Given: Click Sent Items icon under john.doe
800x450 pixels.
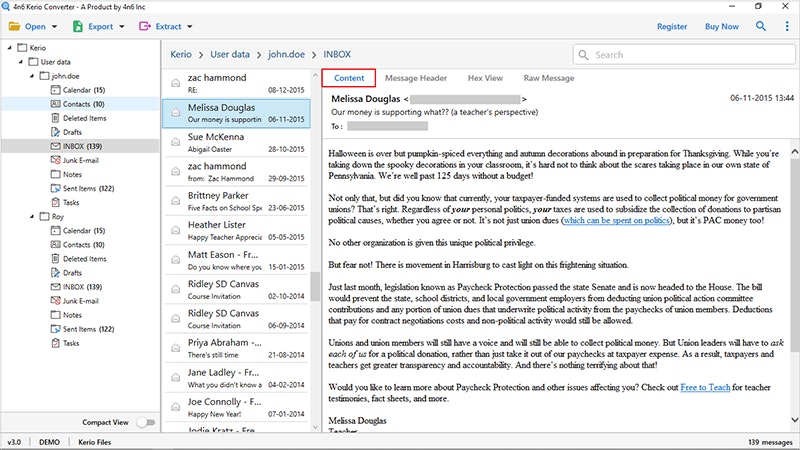Looking at the screenshot, I should 56,188.
